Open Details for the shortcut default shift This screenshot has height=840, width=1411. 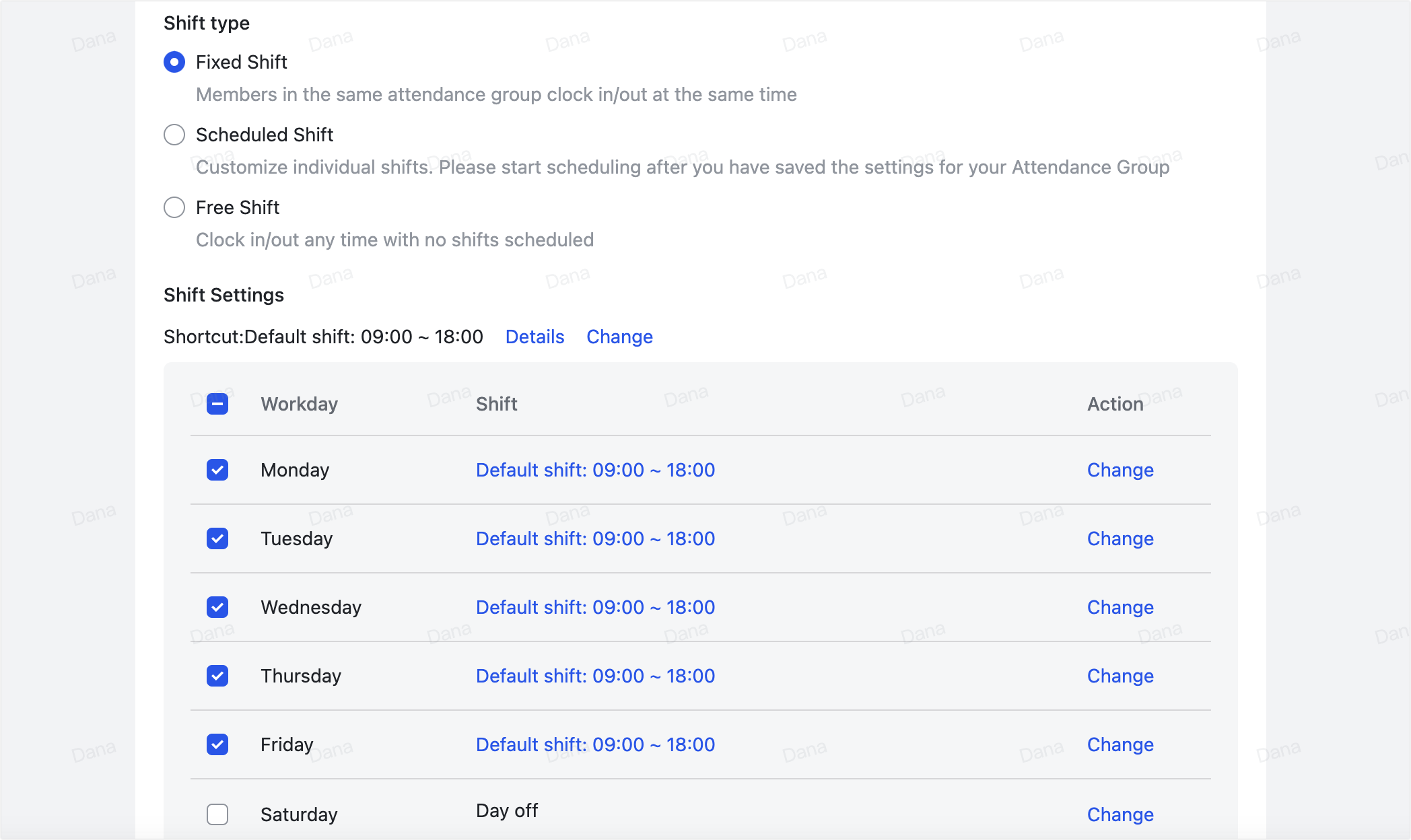pyautogui.click(x=535, y=337)
